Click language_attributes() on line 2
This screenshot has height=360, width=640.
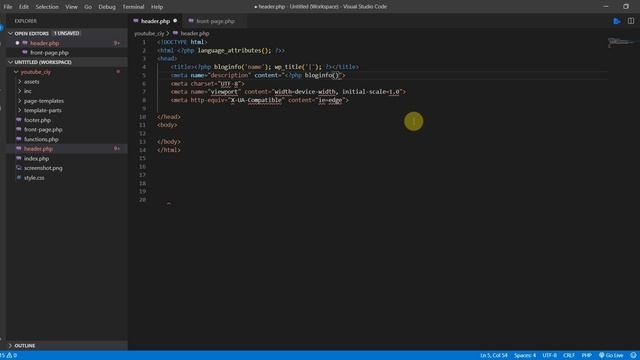click(234, 50)
